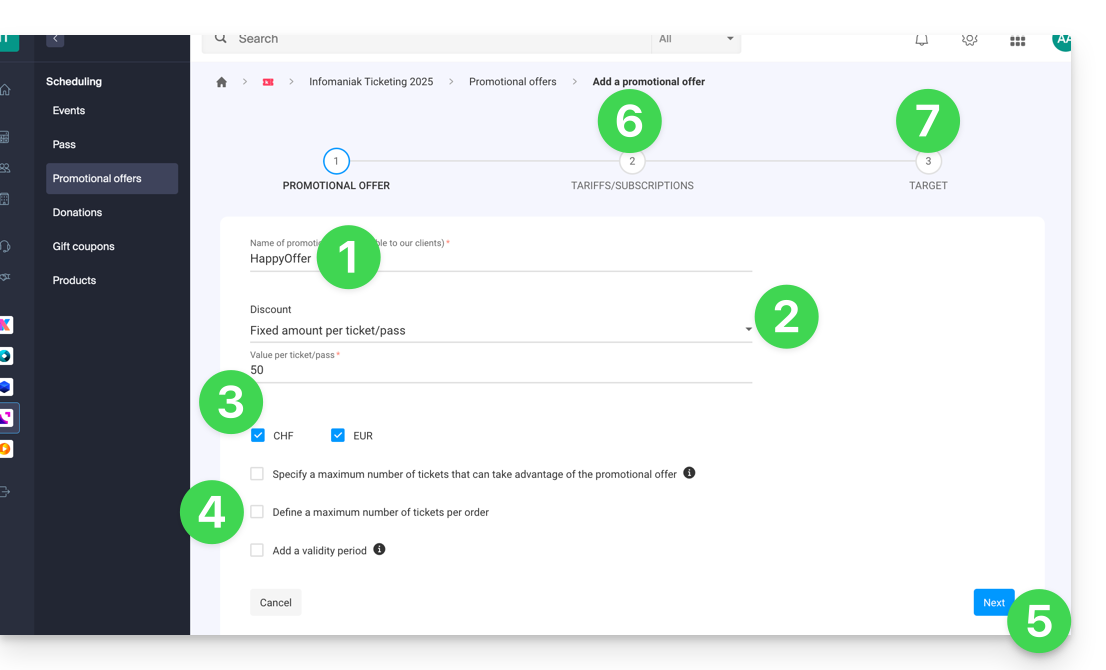Click the red ticket icon in breadcrumb

[267, 82]
